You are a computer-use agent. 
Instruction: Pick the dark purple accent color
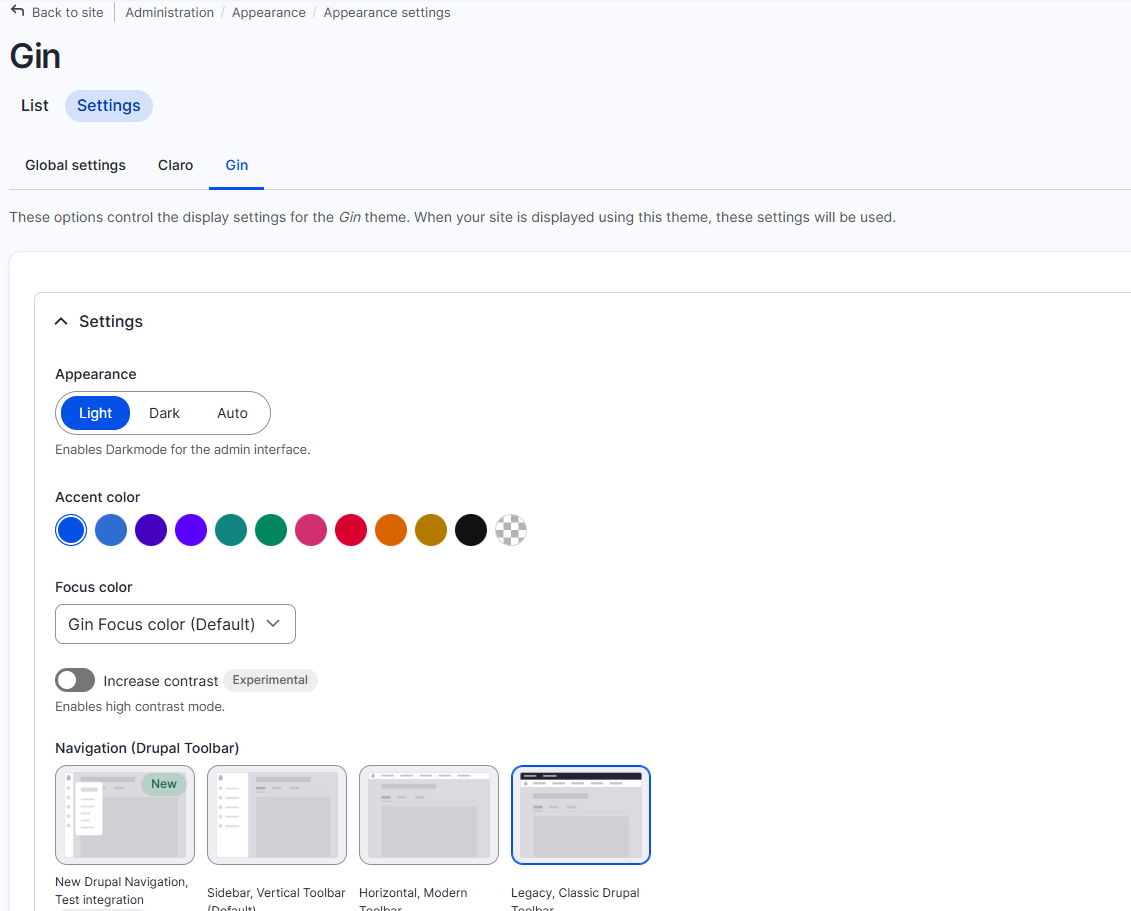(x=151, y=530)
